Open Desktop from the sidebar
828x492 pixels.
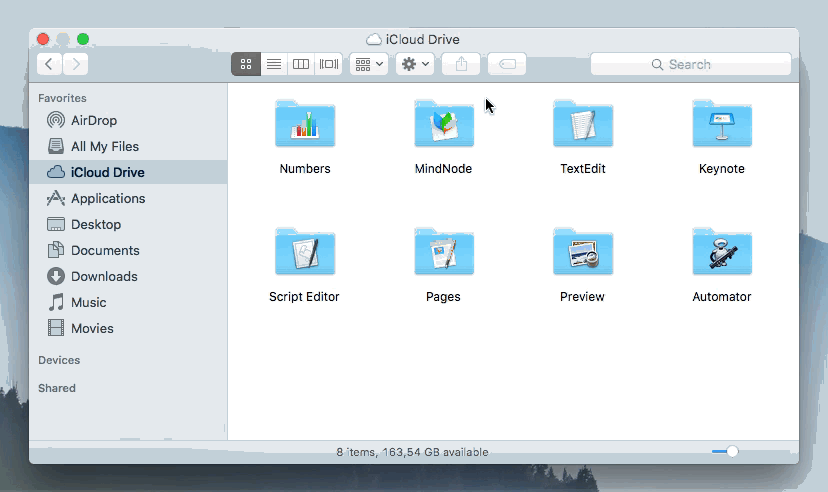[x=128, y=224]
